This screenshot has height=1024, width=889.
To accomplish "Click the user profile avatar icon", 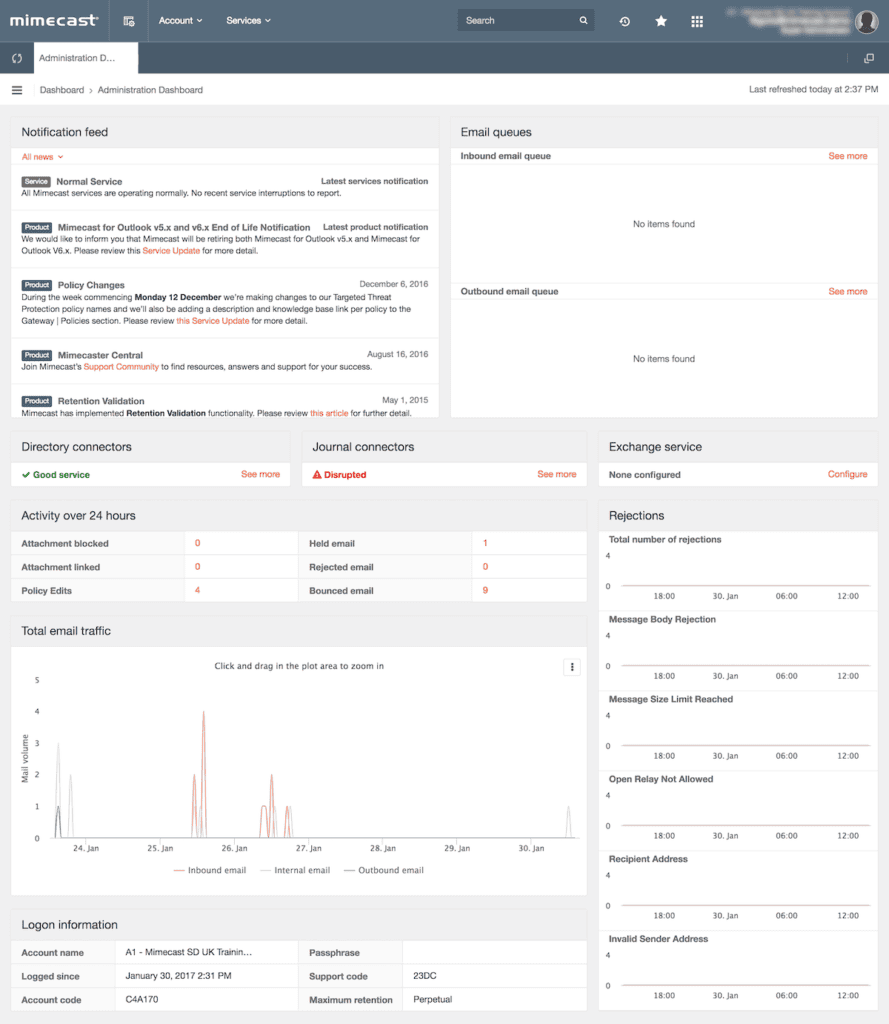I will [x=866, y=20].
